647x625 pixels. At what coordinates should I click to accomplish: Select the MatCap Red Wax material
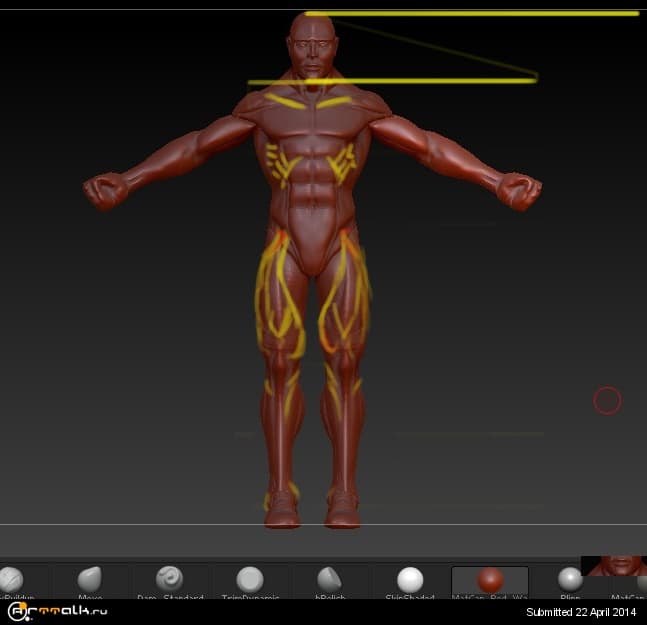click(x=490, y=581)
